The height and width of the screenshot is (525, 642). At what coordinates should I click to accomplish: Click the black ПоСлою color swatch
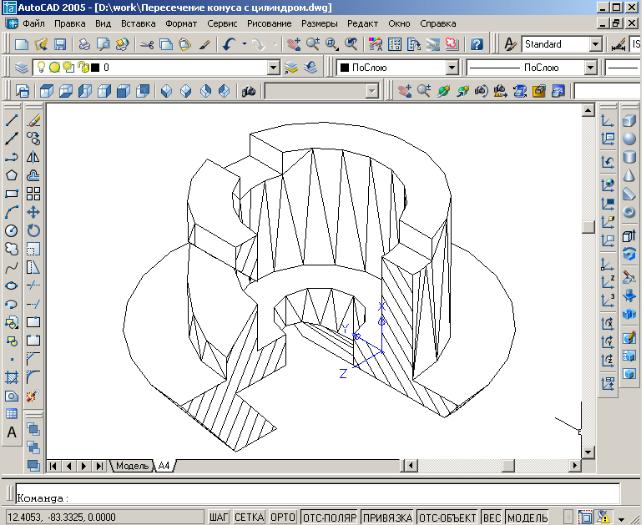point(344,68)
